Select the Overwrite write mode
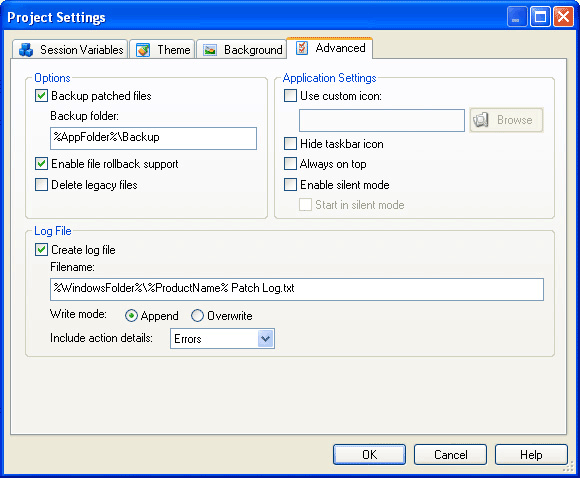Screen dimensions: 580x478 197,316
